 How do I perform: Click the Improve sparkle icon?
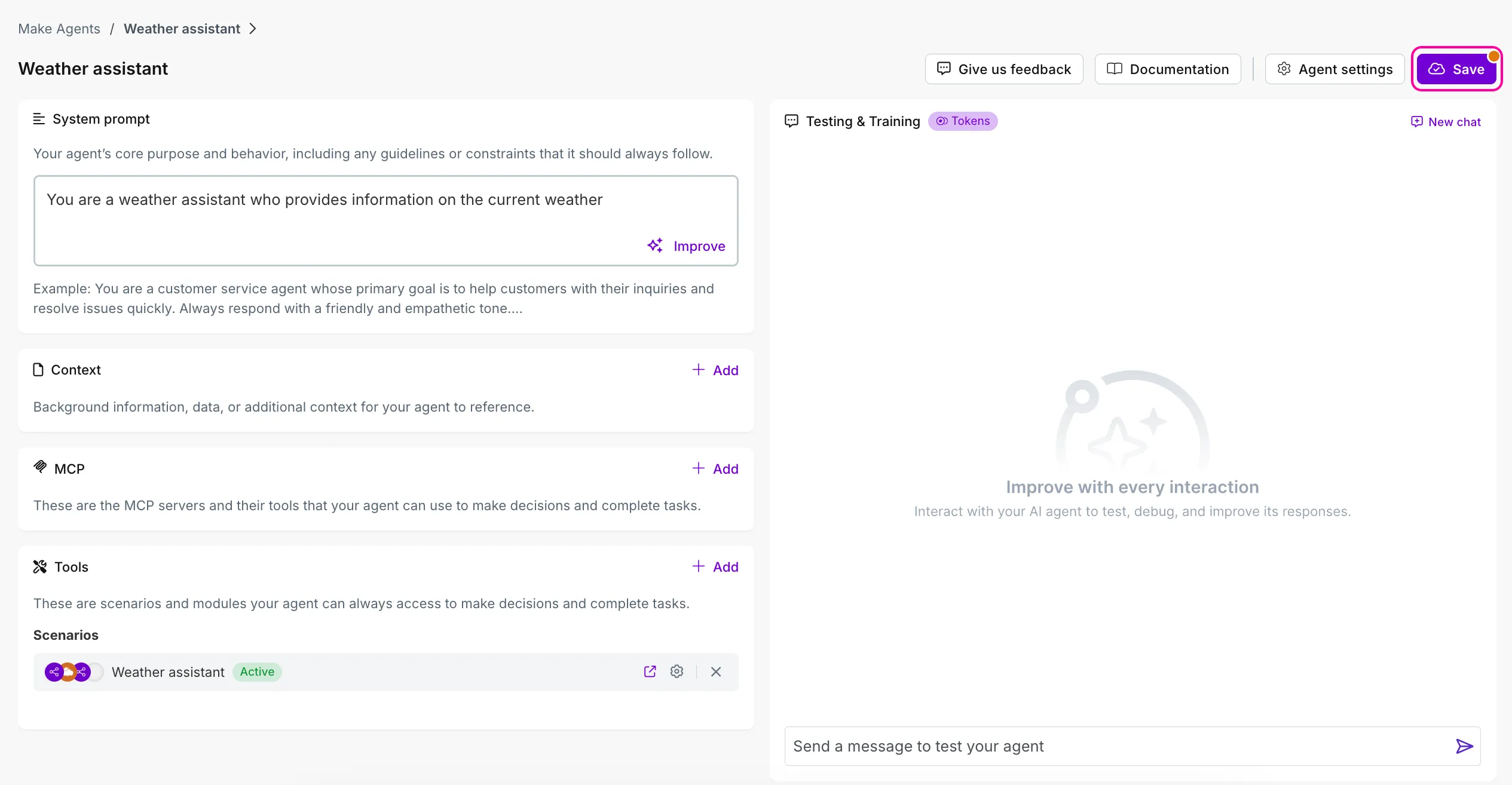point(655,246)
